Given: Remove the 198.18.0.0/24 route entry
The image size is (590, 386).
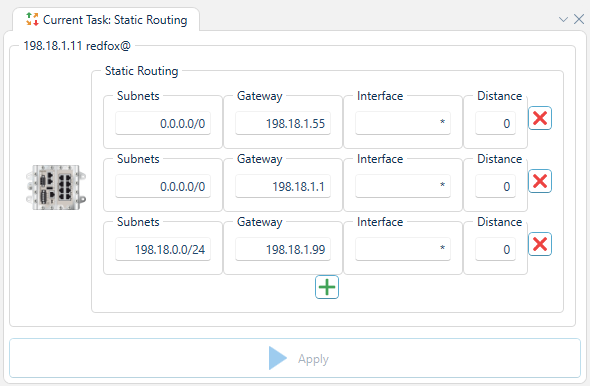Looking at the screenshot, I should point(540,244).
